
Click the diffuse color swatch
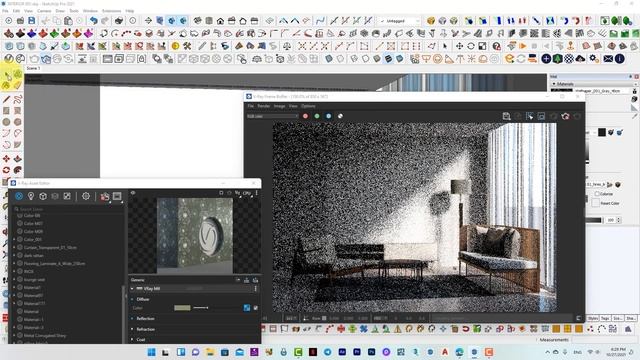182,308
